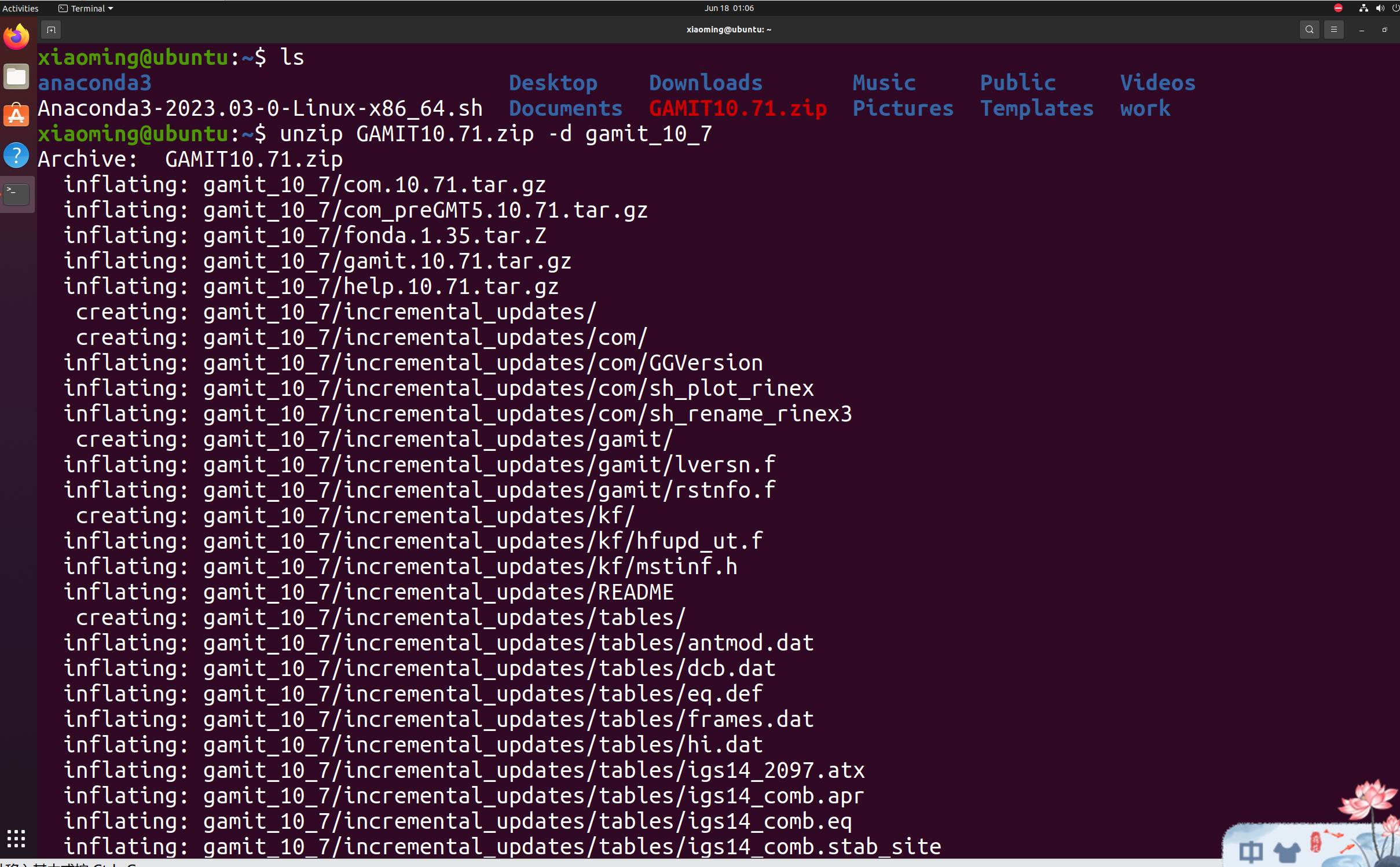Click the creating incremental_updates/tables/ line

[381, 618]
